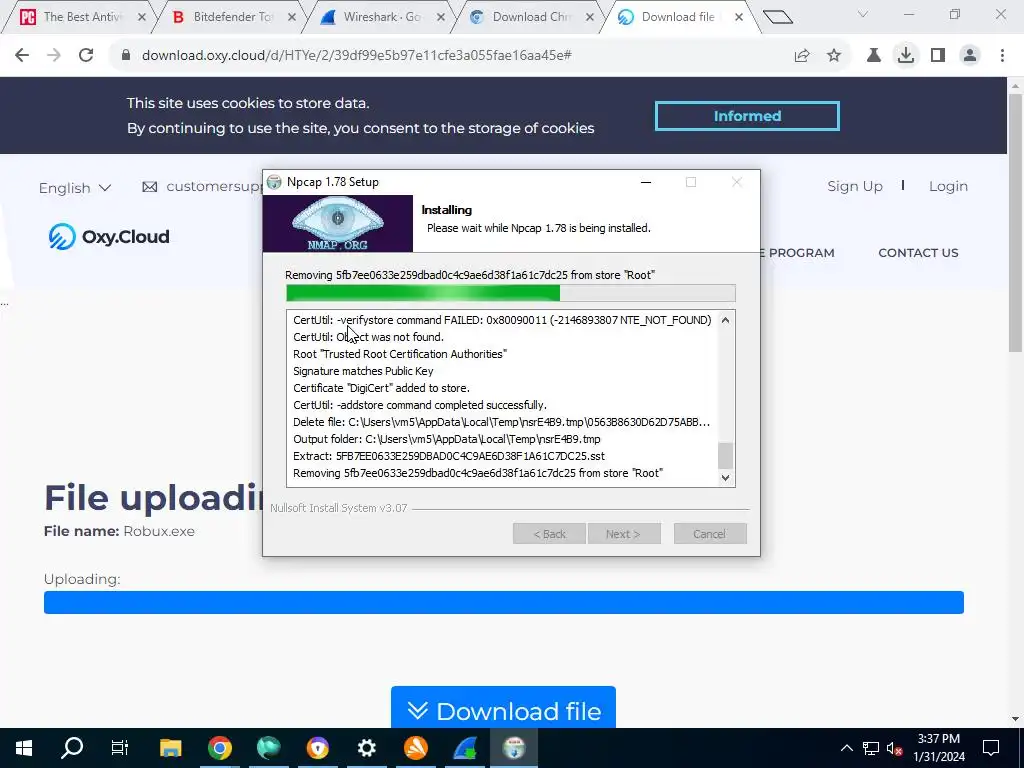1024x768 pixels.
Task: Open the network tray icon
Action: (x=871, y=748)
